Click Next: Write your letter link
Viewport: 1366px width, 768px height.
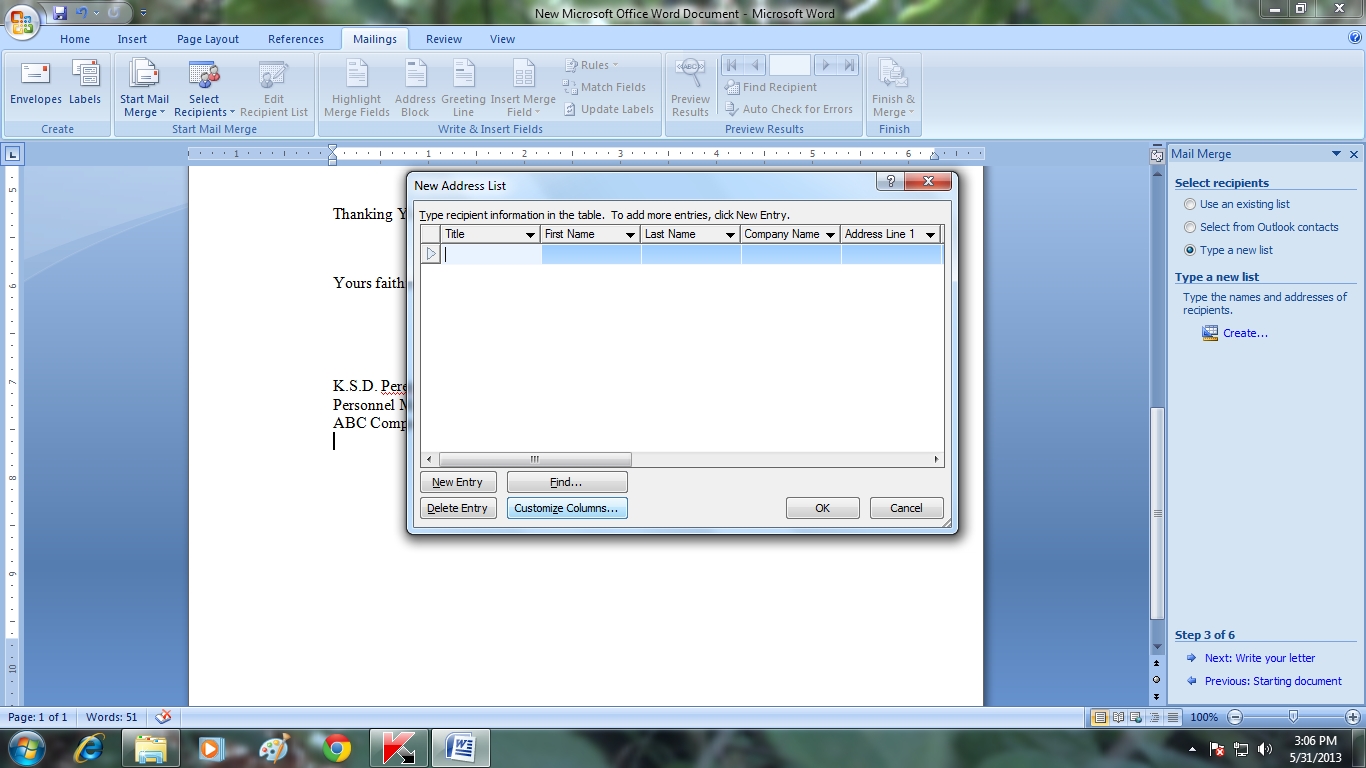(x=1260, y=658)
